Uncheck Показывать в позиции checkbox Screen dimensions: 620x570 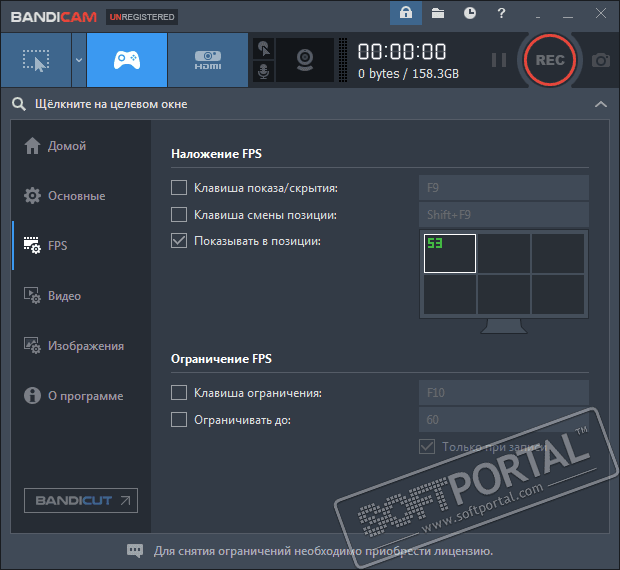pos(179,241)
